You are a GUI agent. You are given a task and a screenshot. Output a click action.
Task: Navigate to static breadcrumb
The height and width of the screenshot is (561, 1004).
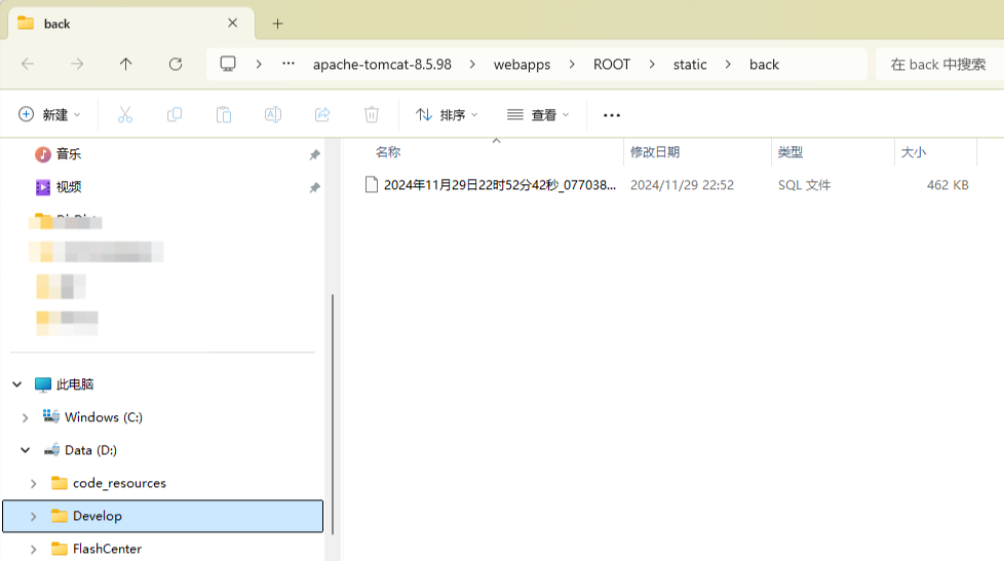click(690, 65)
